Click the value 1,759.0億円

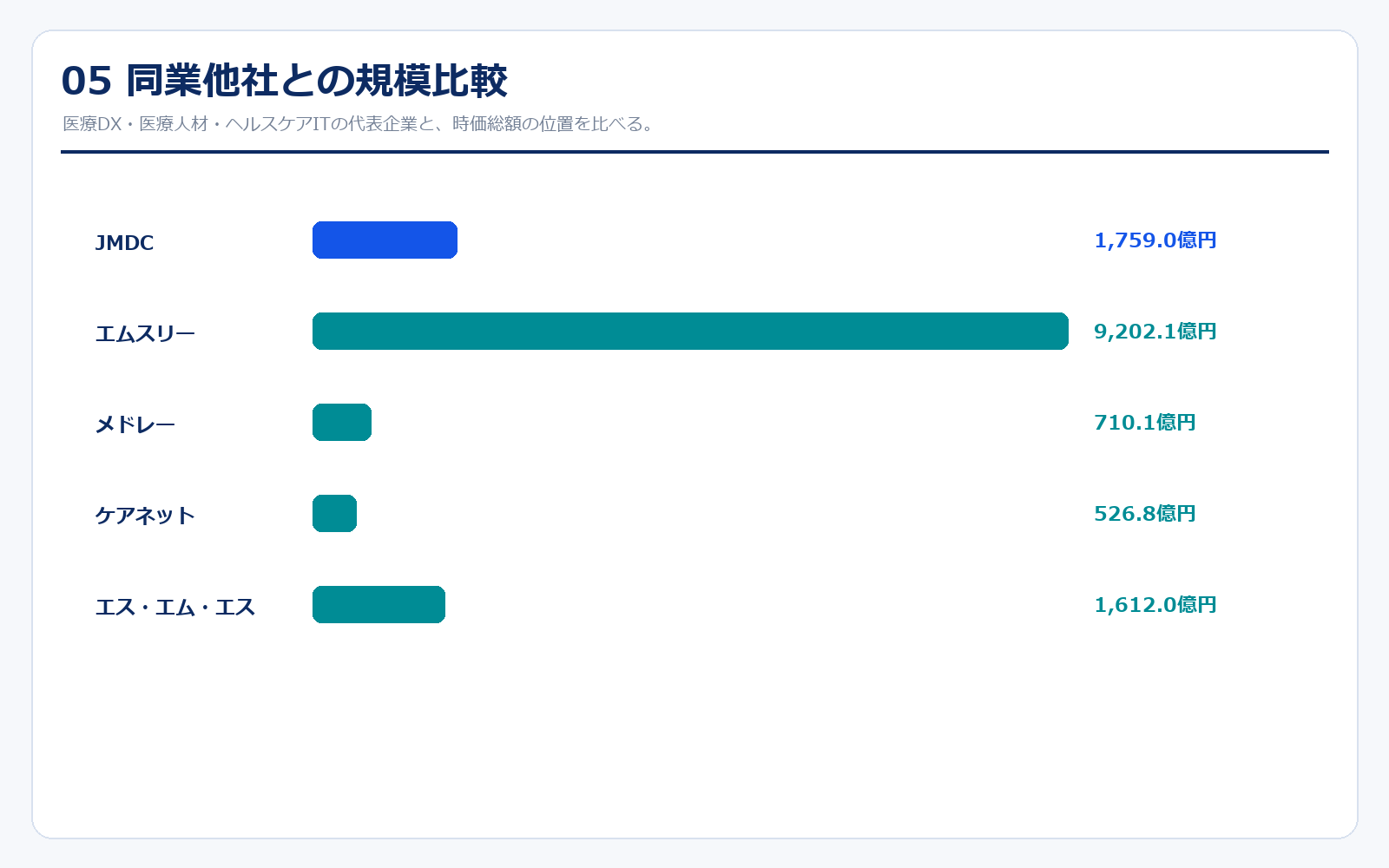(1155, 240)
